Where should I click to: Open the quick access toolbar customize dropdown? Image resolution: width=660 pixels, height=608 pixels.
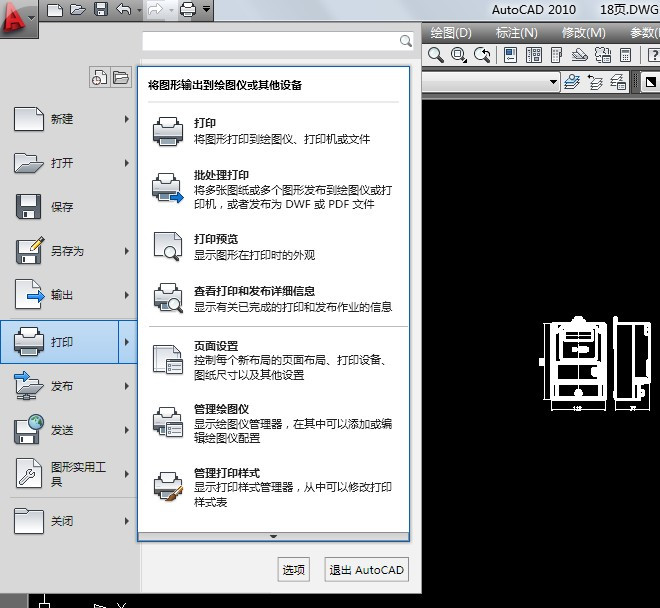tap(206, 8)
